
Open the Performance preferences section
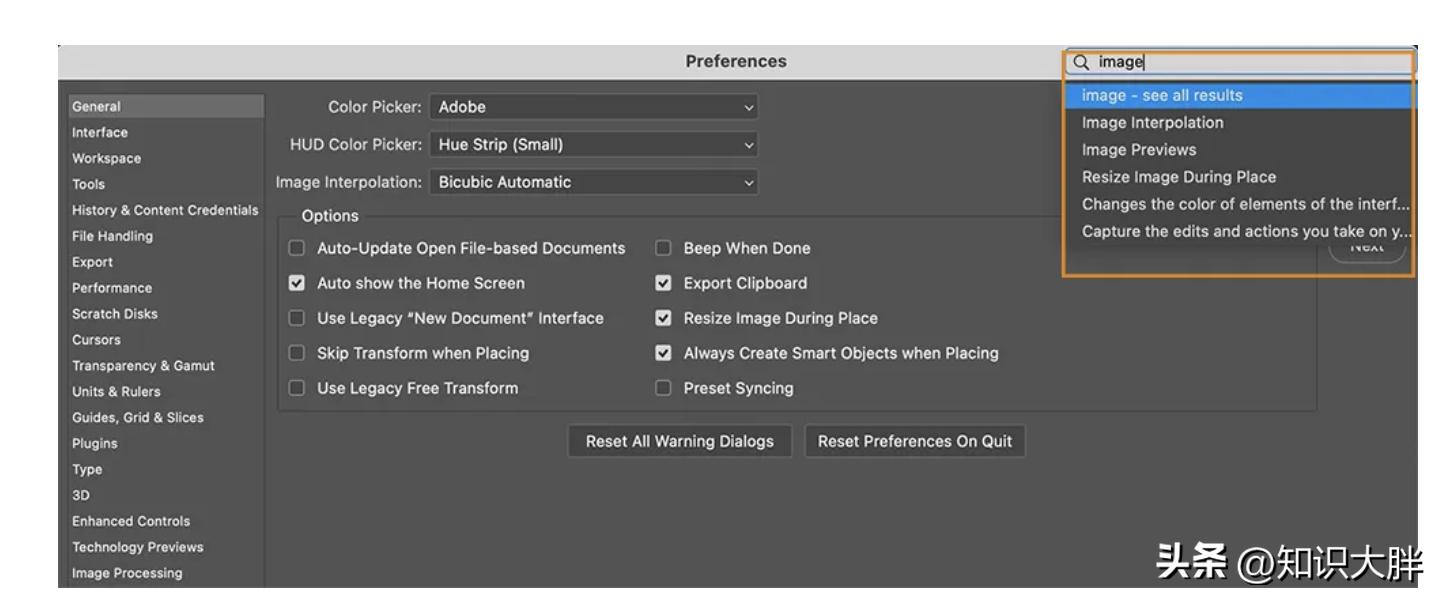pyautogui.click(x=112, y=288)
